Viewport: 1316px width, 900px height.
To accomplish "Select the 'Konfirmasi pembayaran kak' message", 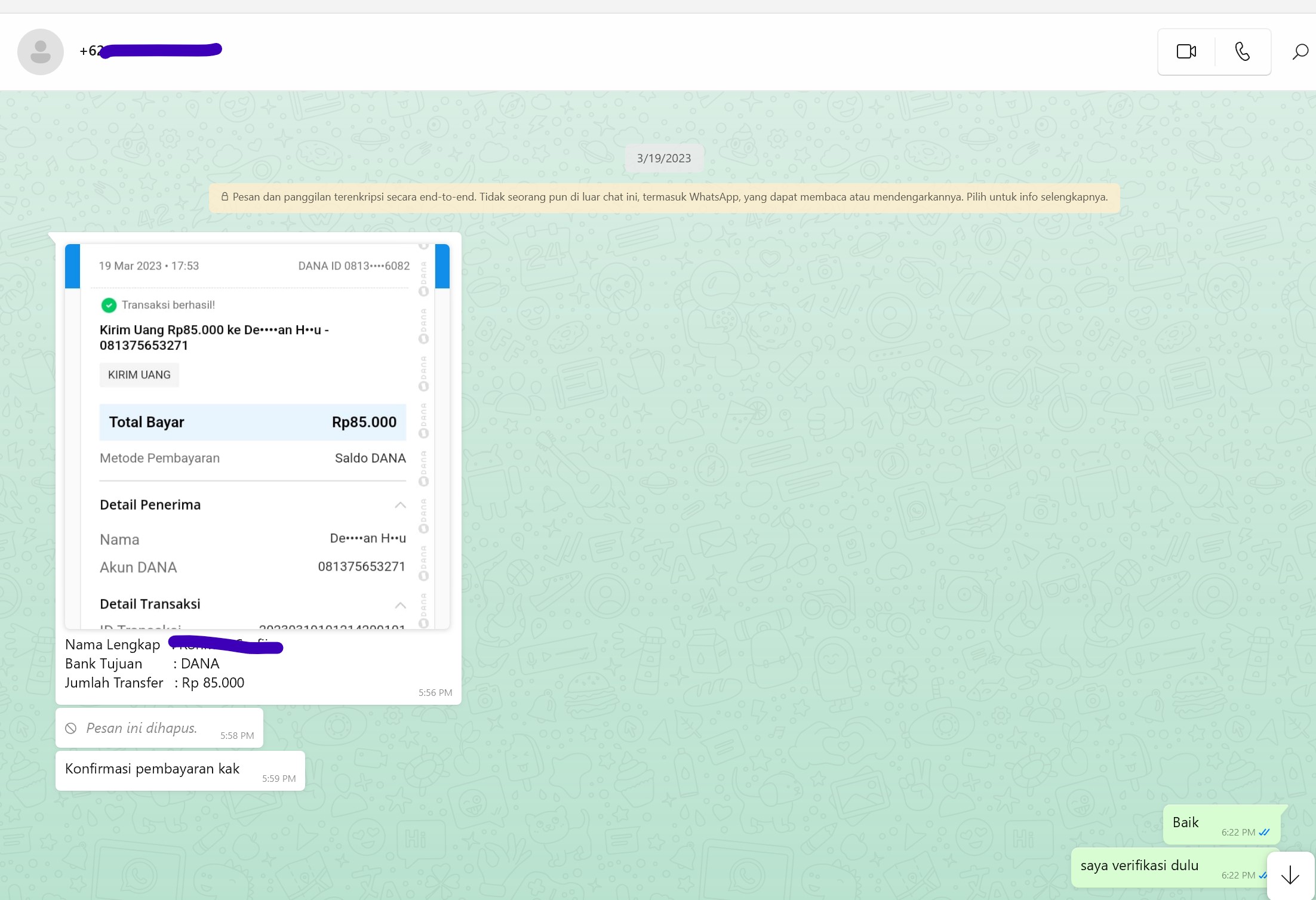I will [180, 770].
